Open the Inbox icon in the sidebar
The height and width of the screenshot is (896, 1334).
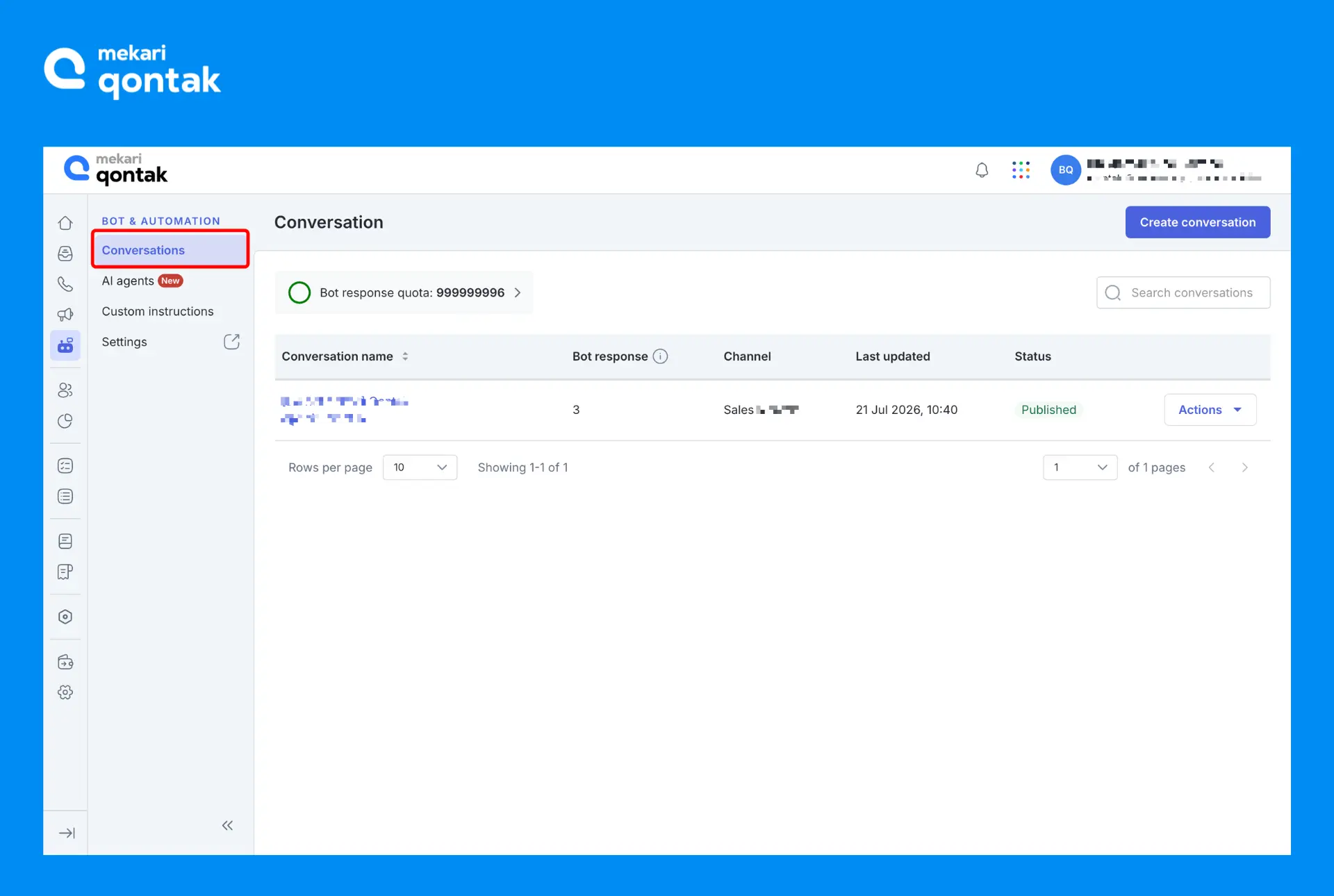[x=65, y=254]
